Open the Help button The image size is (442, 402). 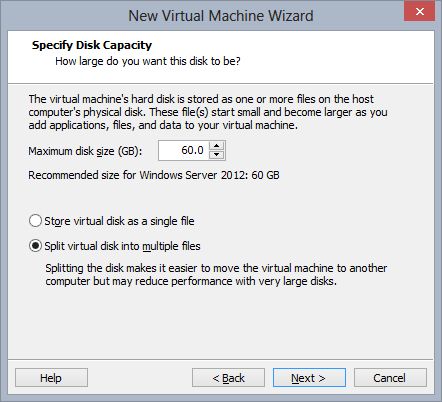[x=51, y=378]
